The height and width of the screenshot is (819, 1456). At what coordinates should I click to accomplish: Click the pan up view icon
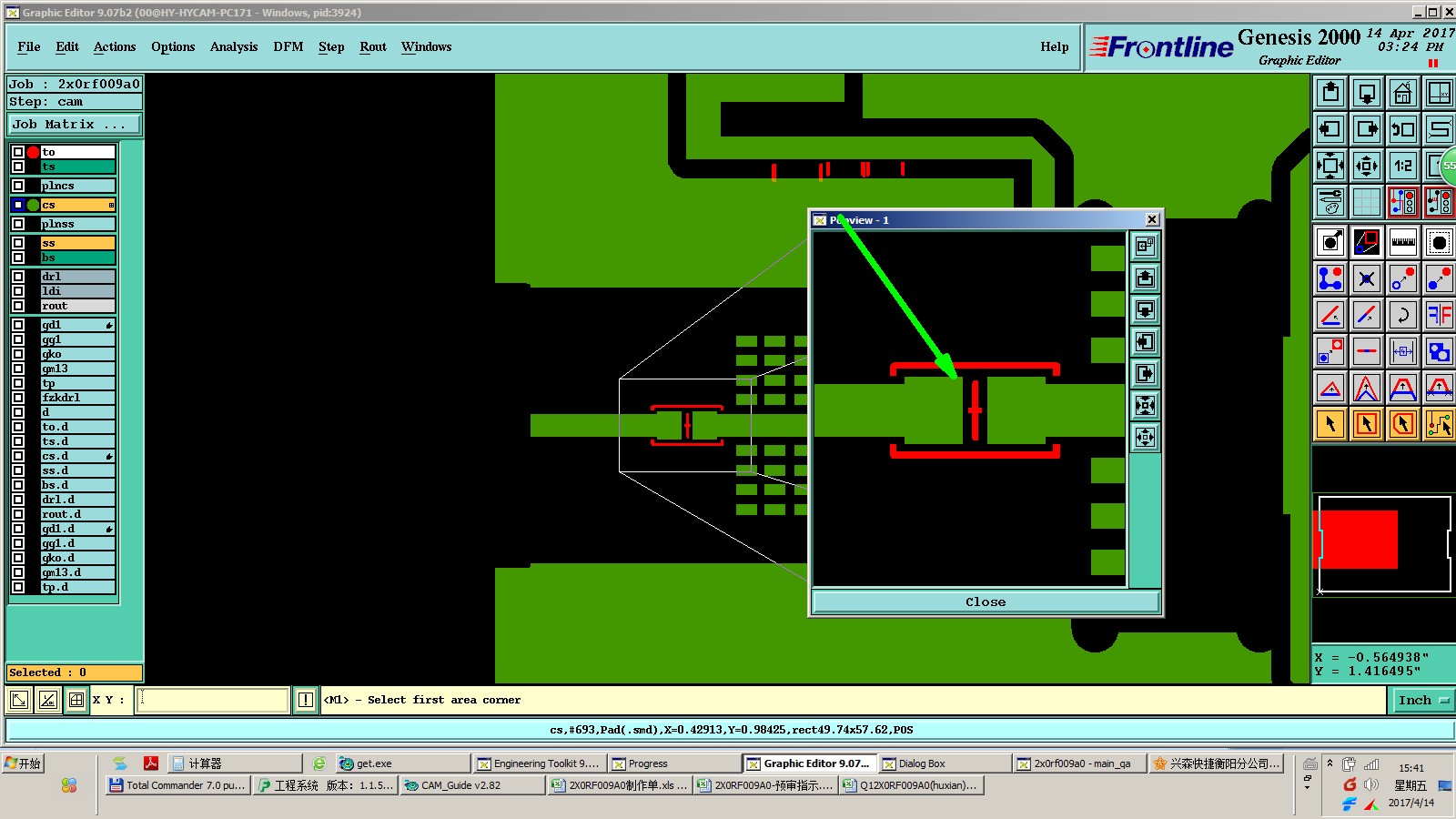pyautogui.click(x=1330, y=93)
